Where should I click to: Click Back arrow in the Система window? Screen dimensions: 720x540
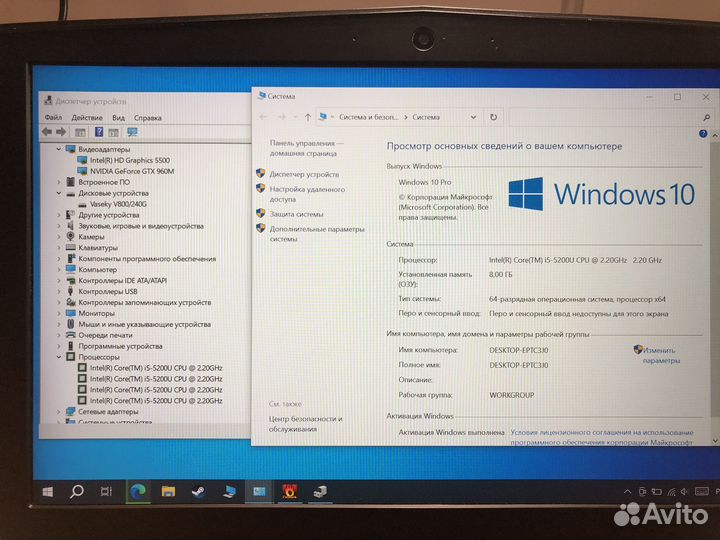tap(263, 117)
